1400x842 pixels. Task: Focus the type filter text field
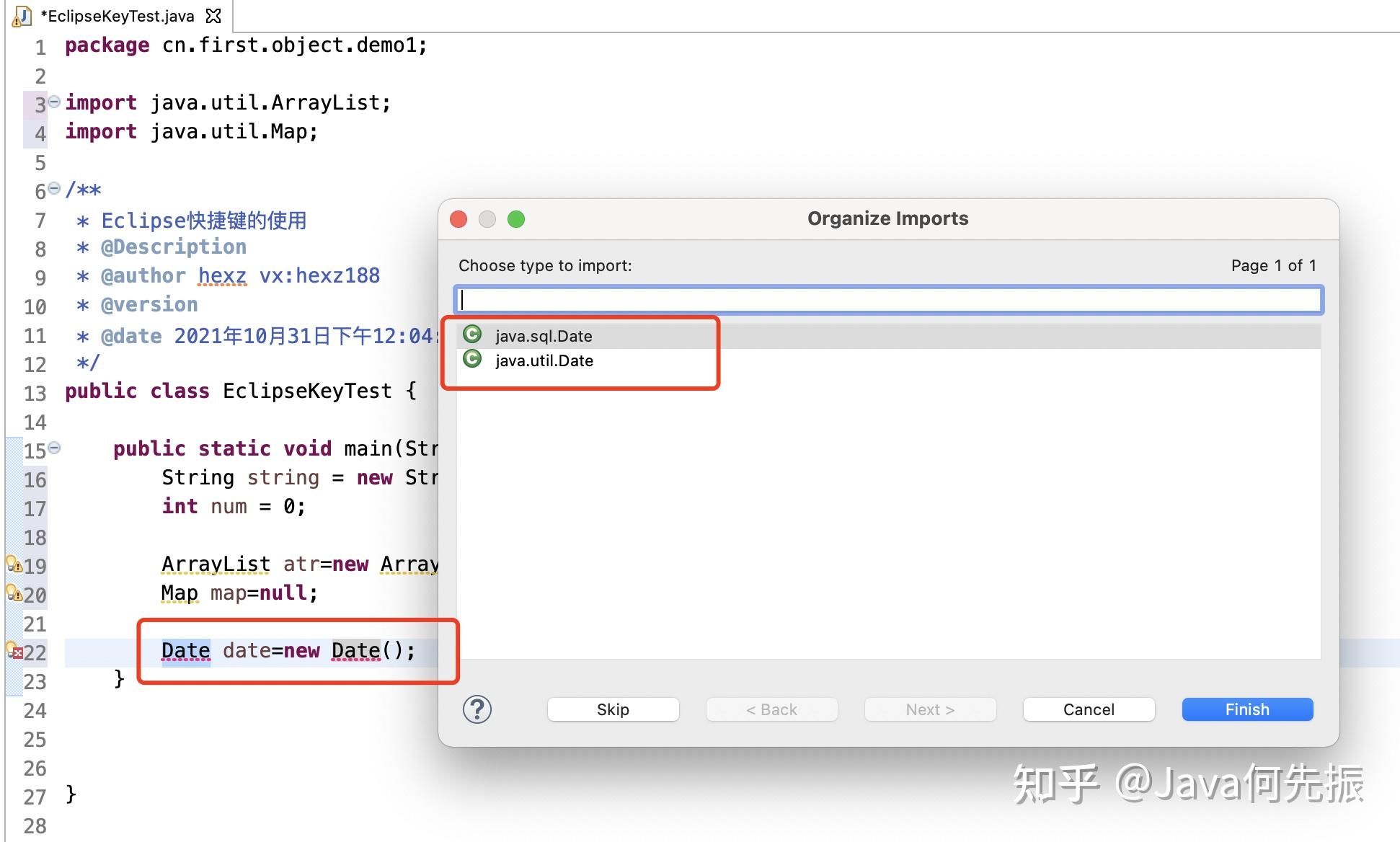tap(888, 300)
